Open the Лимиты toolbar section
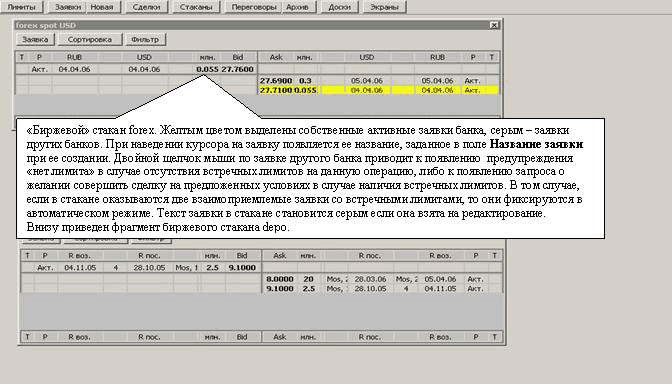Image resolution: width=672 pixels, height=384 pixels. tap(21, 7)
